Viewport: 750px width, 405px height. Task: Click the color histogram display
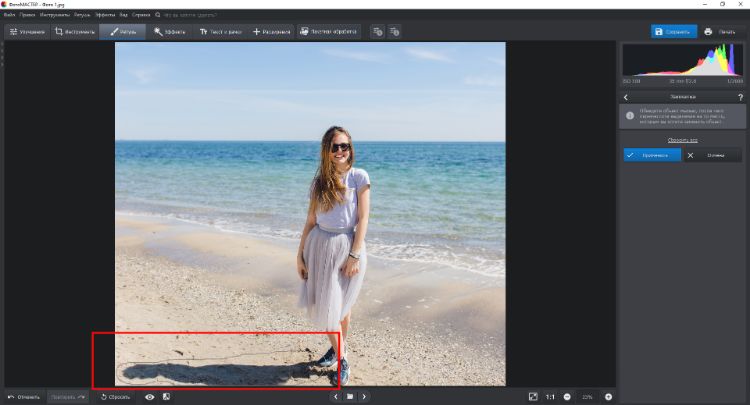683,60
